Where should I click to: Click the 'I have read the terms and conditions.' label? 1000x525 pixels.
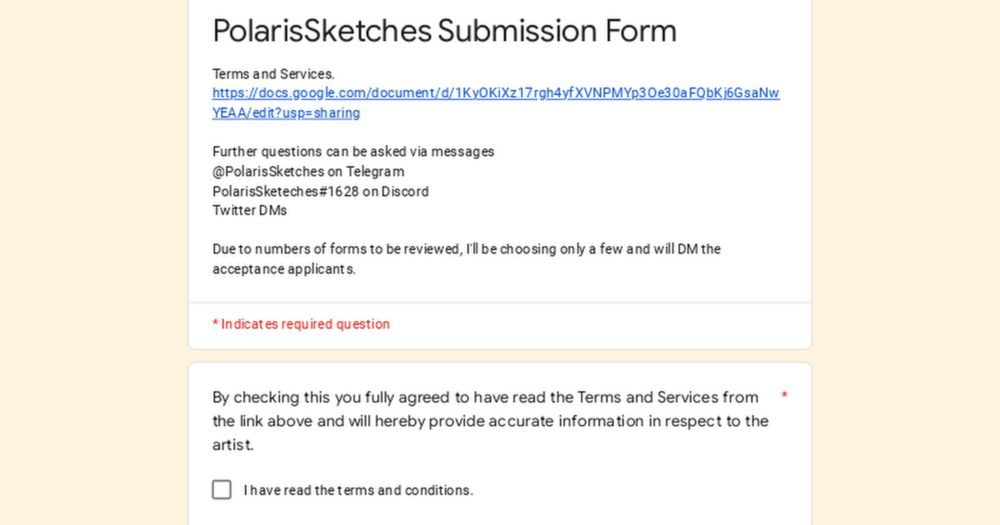coord(358,491)
